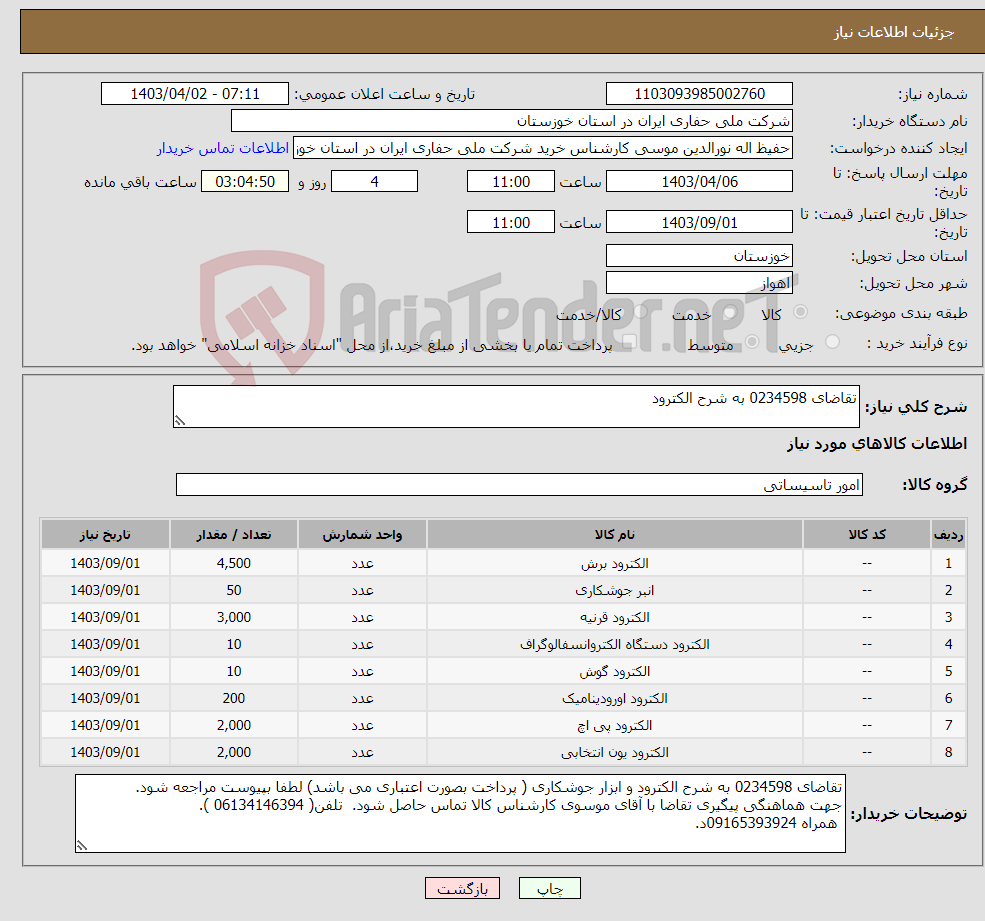Viewport: 985px width, 921px height.
Task: Click the کد کالا column header
Action: pos(867,534)
